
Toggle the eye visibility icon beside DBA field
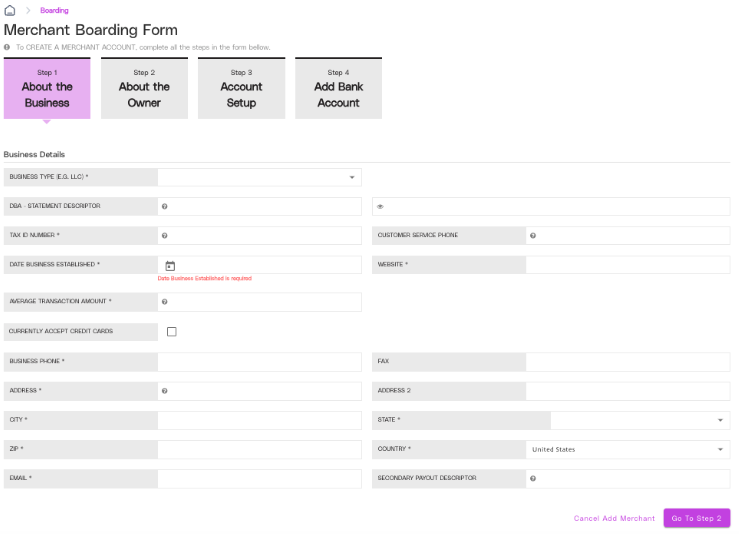coord(380,206)
